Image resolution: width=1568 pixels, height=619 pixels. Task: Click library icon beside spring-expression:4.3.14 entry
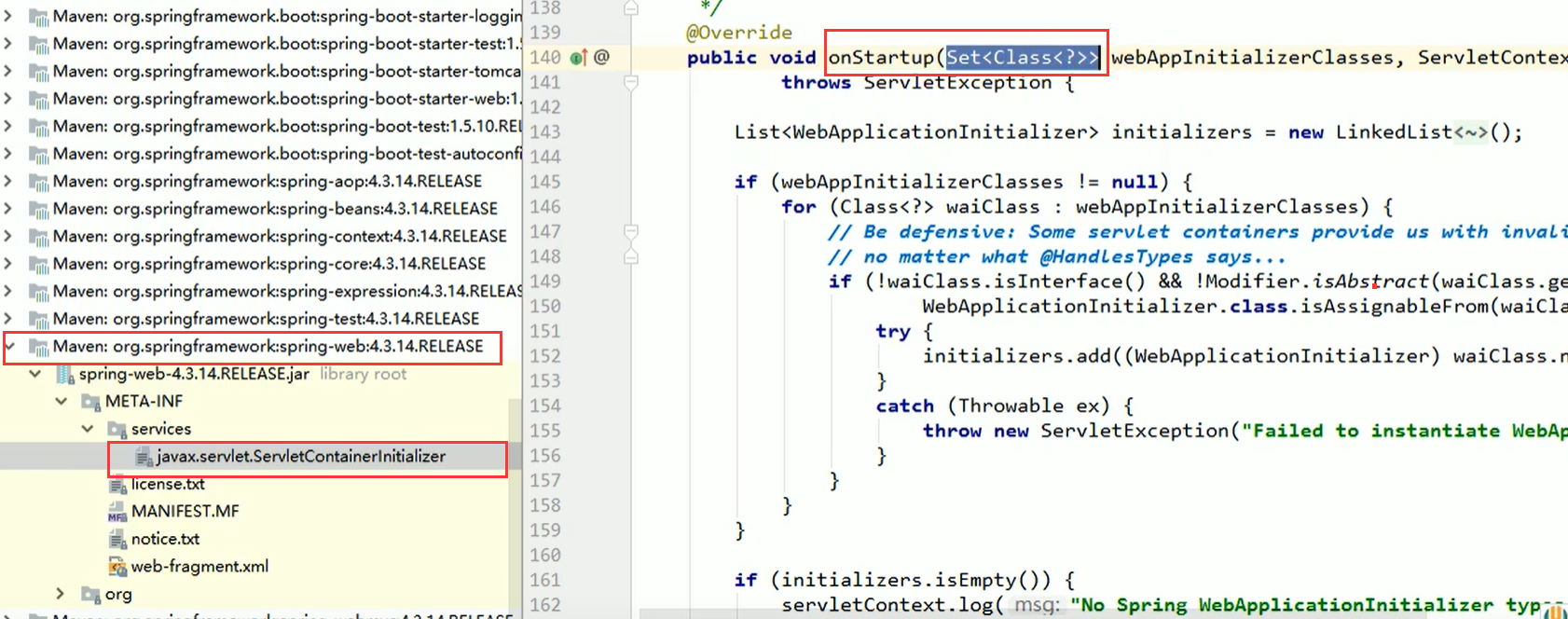[39, 292]
